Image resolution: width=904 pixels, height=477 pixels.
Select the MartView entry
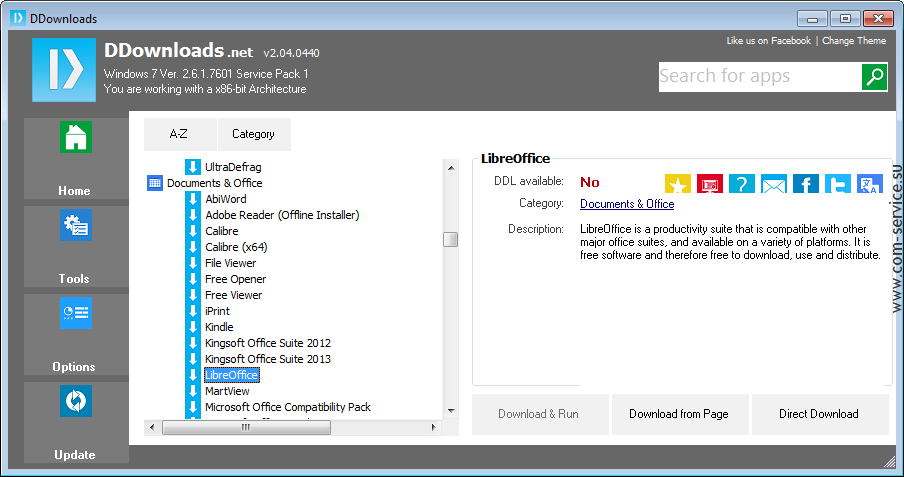[x=227, y=391]
